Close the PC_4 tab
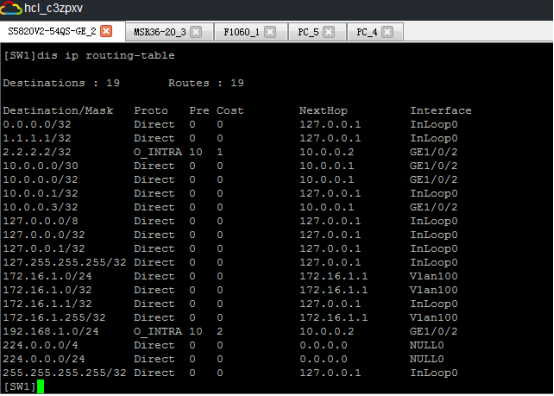 coord(387,32)
